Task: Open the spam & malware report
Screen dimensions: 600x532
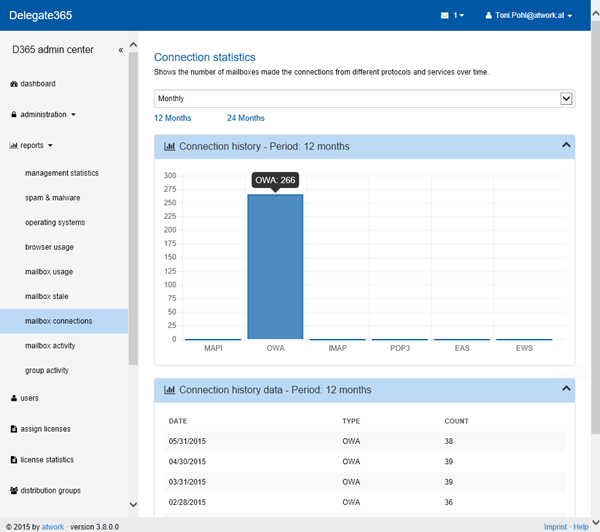Action: [x=54, y=198]
